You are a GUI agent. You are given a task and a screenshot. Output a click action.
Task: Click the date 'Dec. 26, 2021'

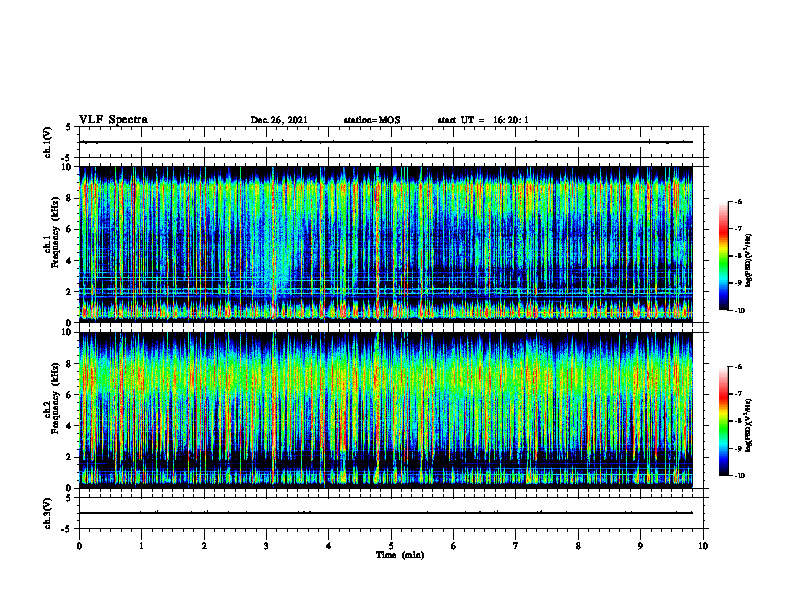coord(279,120)
